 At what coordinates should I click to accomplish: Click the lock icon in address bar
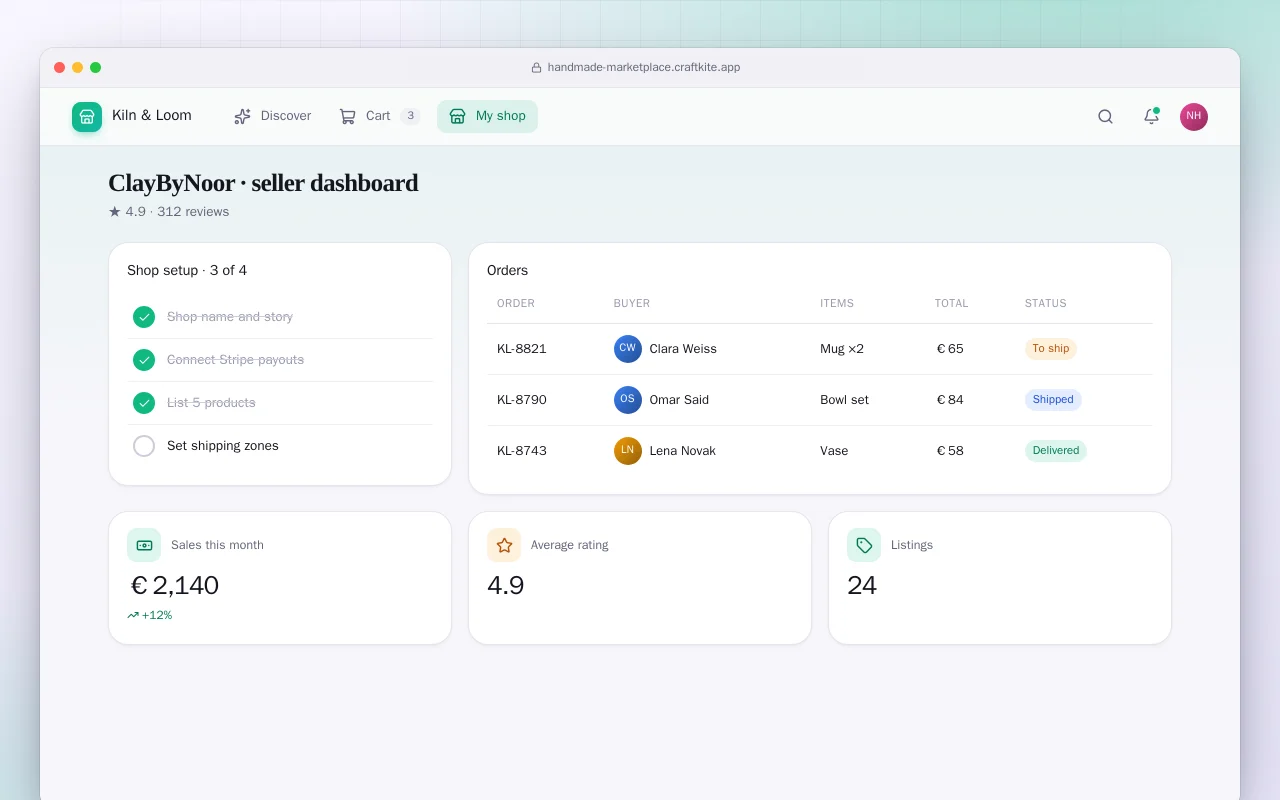536,68
